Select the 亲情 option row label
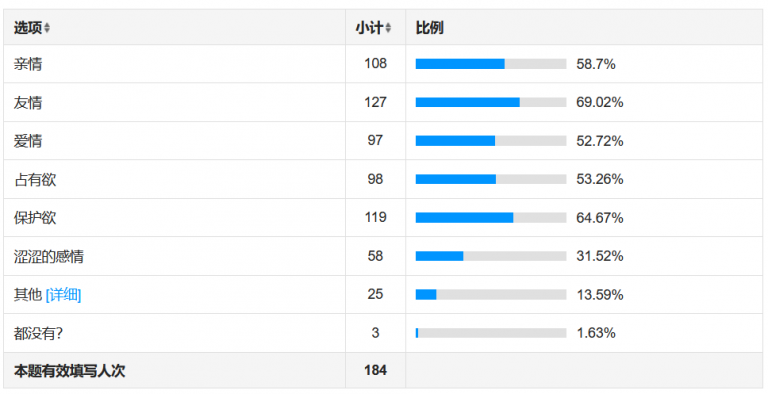Screen dimensions: 768x394 pos(28,64)
